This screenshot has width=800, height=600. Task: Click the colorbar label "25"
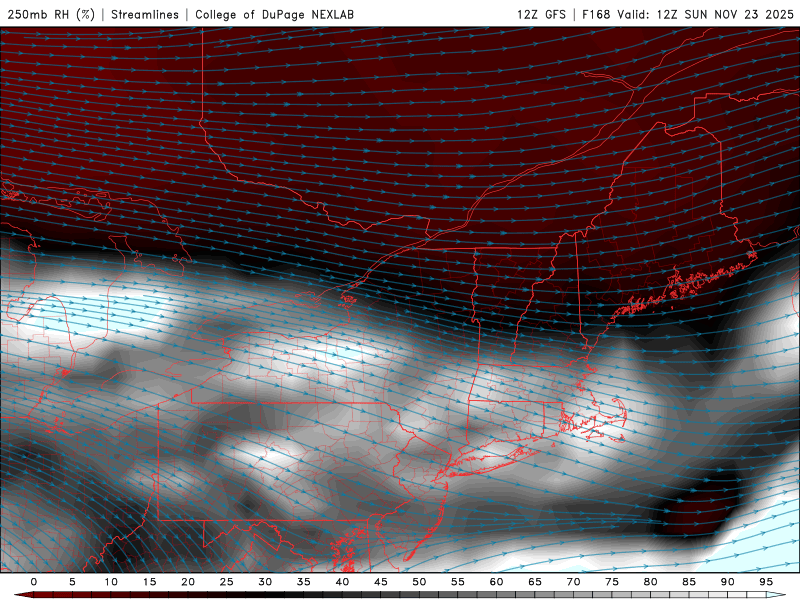click(x=226, y=582)
